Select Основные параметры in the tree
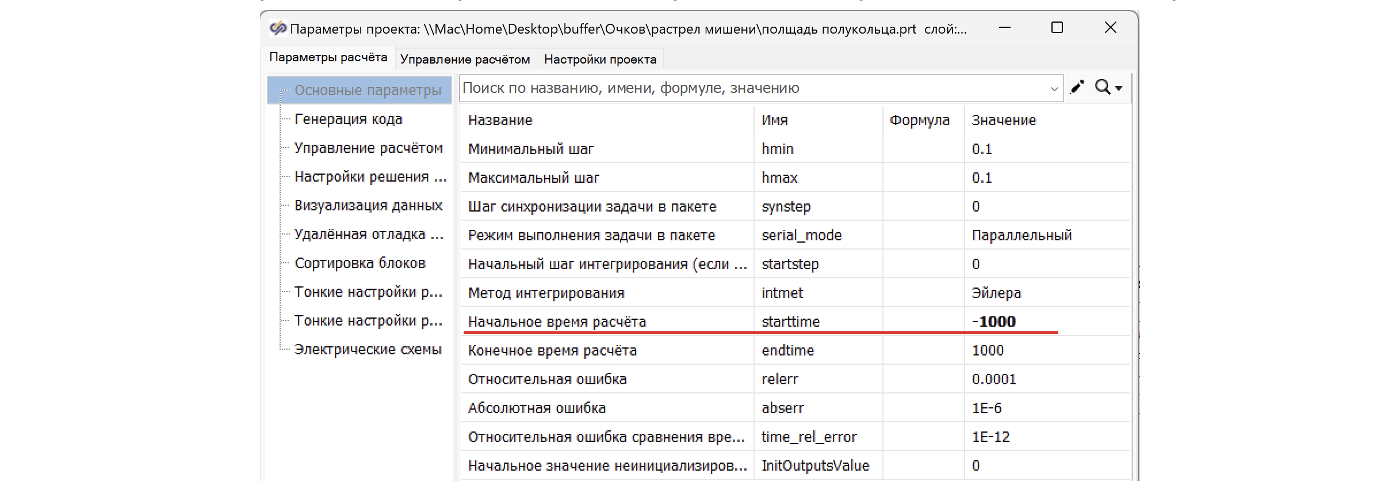The image size is (1376, 486). 367,90
